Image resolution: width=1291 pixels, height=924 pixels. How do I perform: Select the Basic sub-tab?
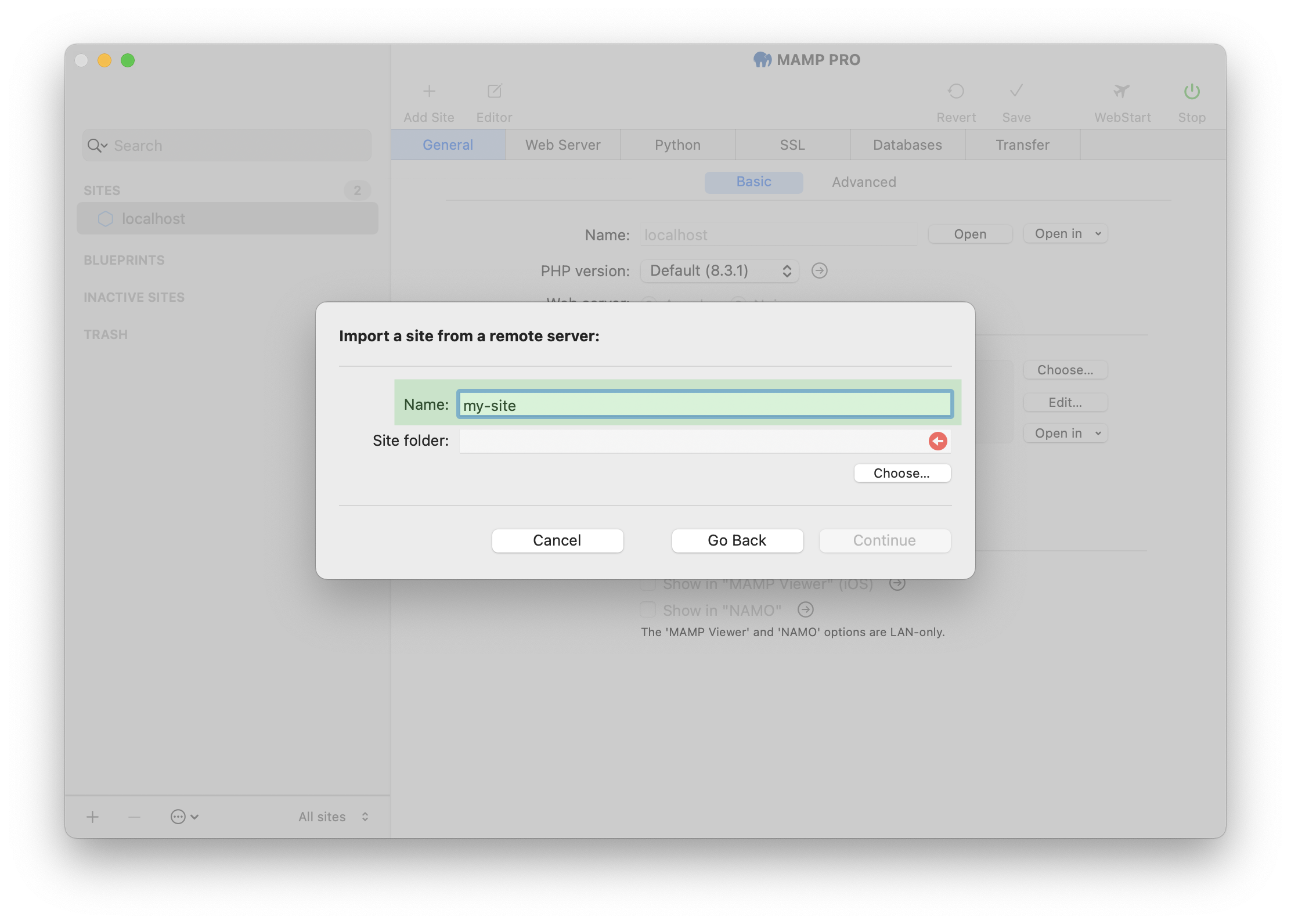(x=753, y=182)
